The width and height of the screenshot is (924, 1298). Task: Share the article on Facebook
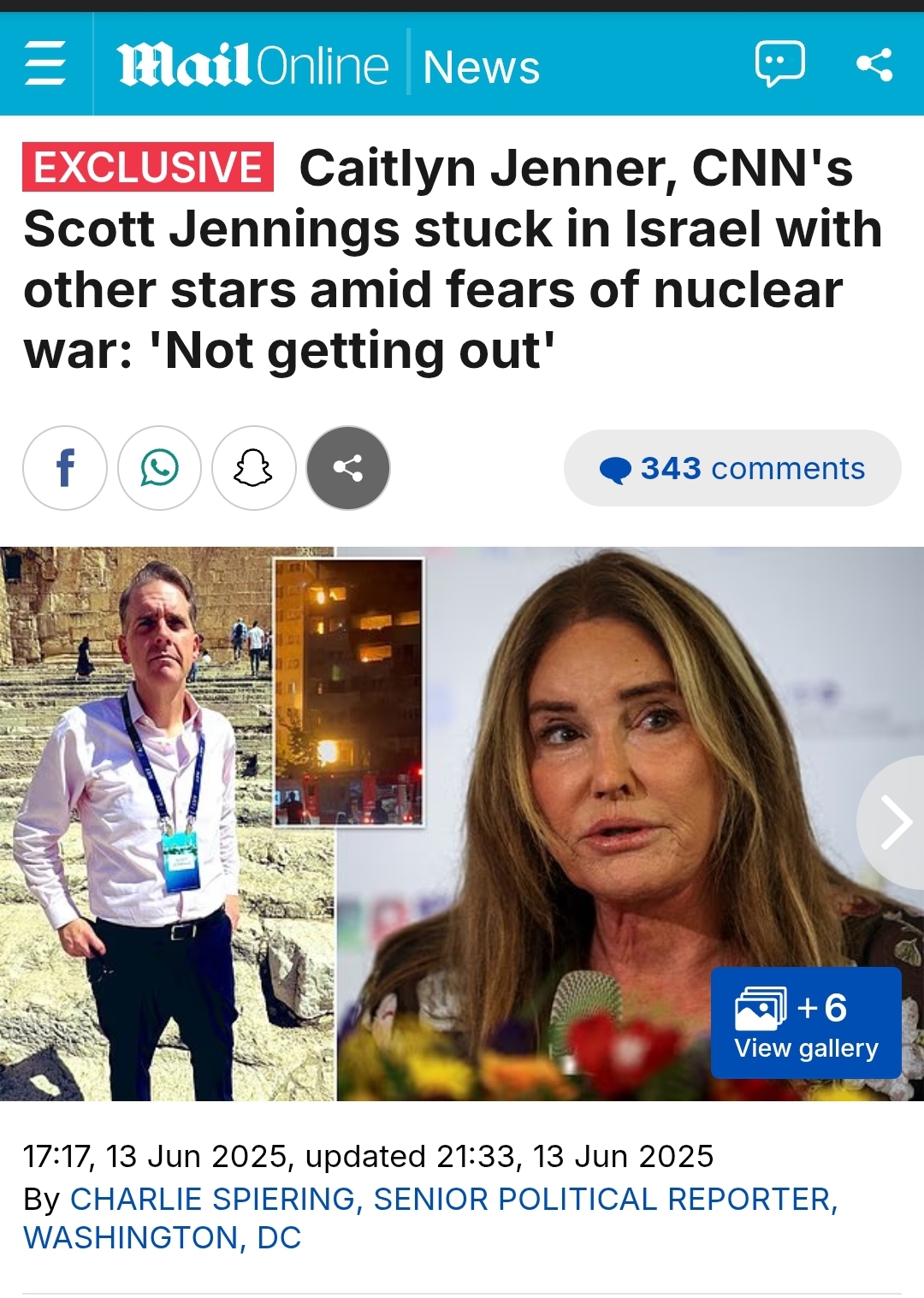click(65, 468)
